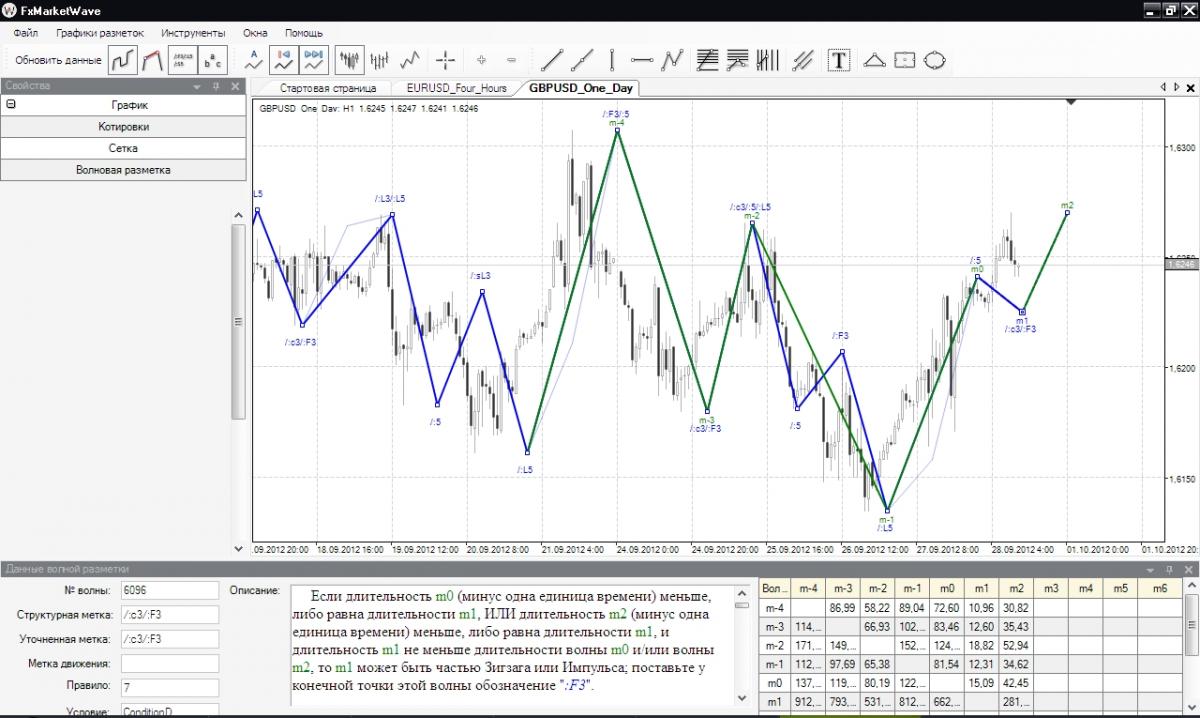Image resolution: width=1200 pixels, height=718 pixels.
Task: Switch to bar chart display icon
Action: (379, 60)
